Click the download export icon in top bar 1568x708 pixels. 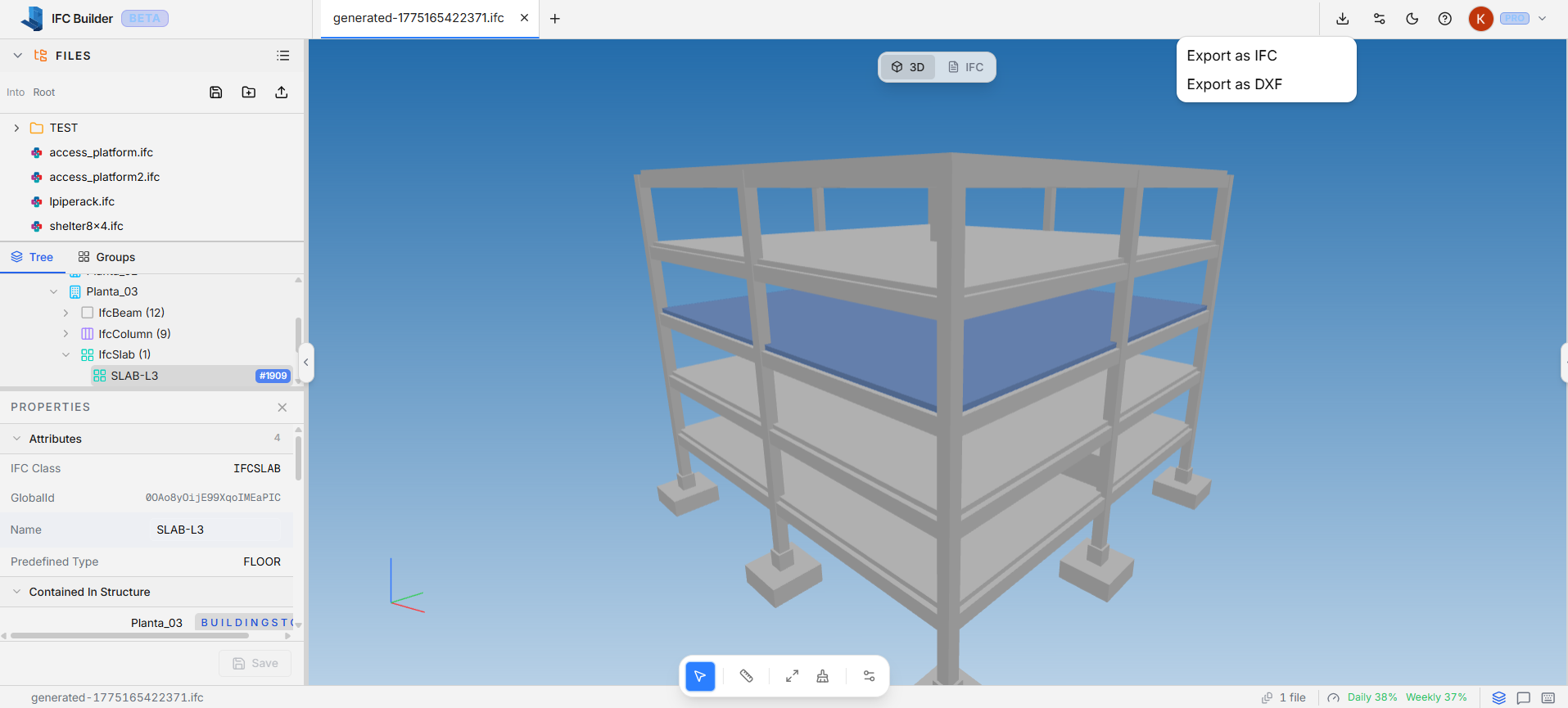[1343, 19]
